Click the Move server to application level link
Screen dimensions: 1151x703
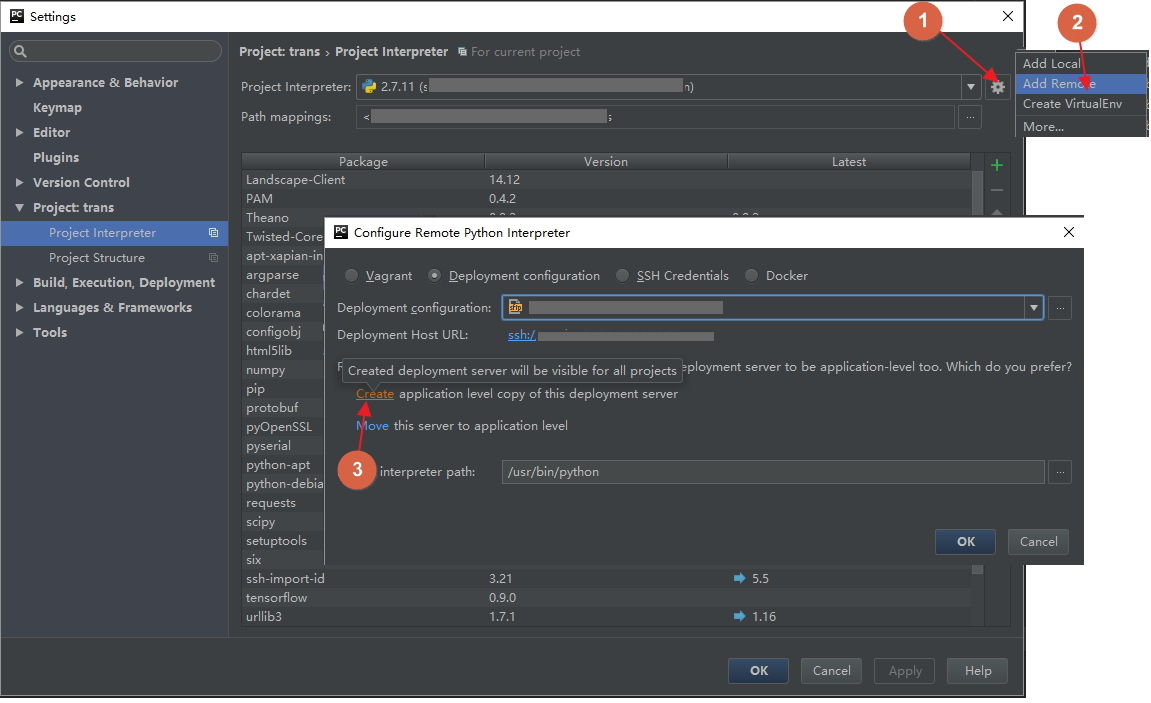point(372,426)
